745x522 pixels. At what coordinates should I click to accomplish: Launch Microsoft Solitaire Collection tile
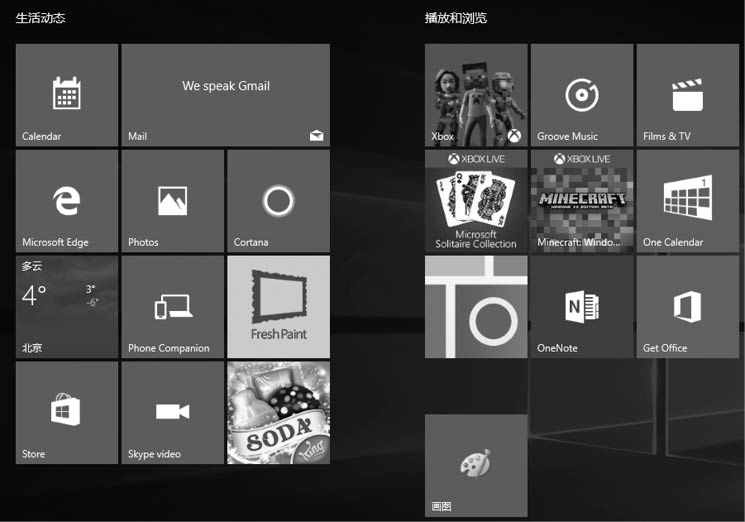click(x=476, y=201)
